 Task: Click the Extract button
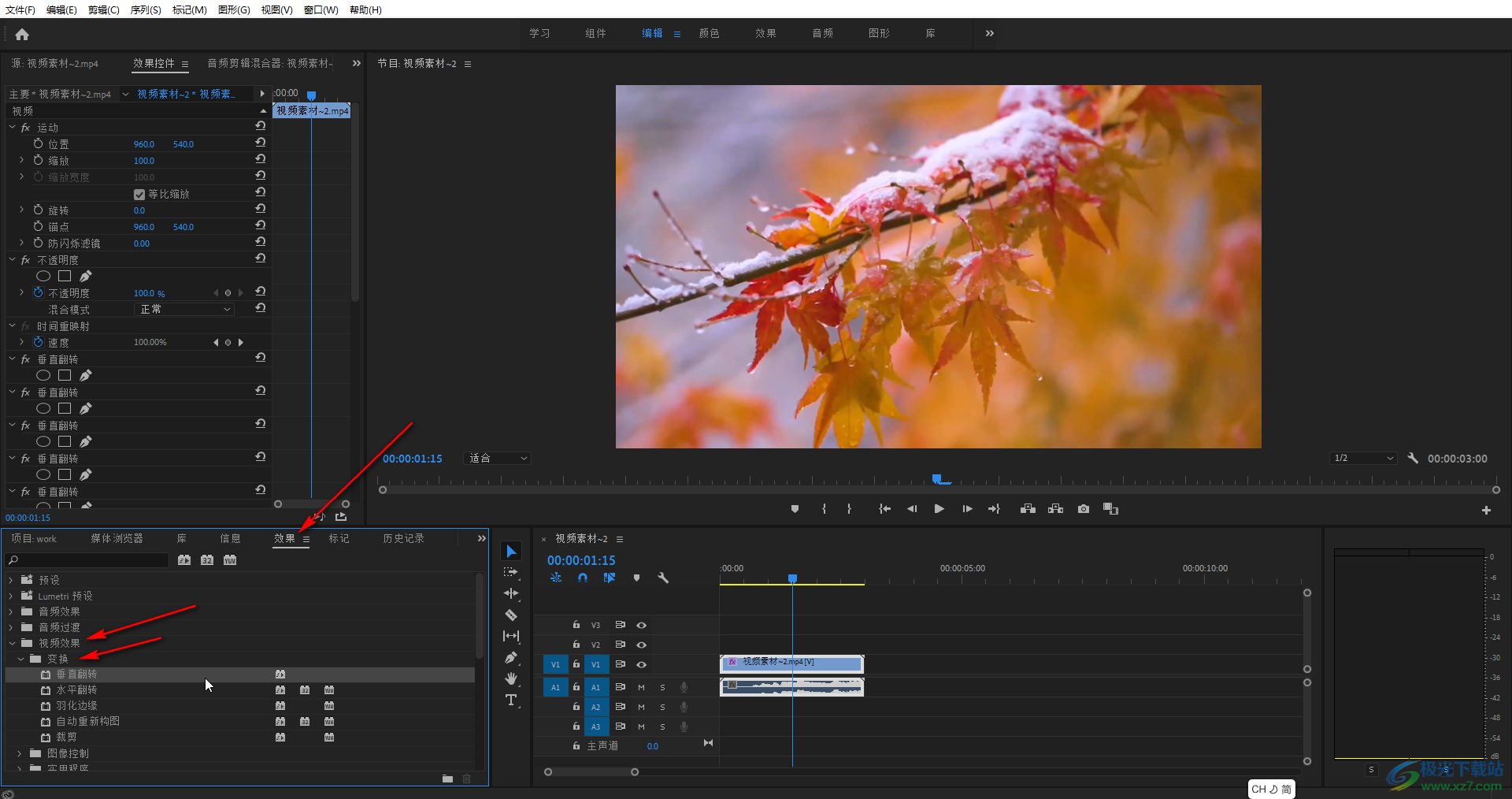pos(1056,509)
